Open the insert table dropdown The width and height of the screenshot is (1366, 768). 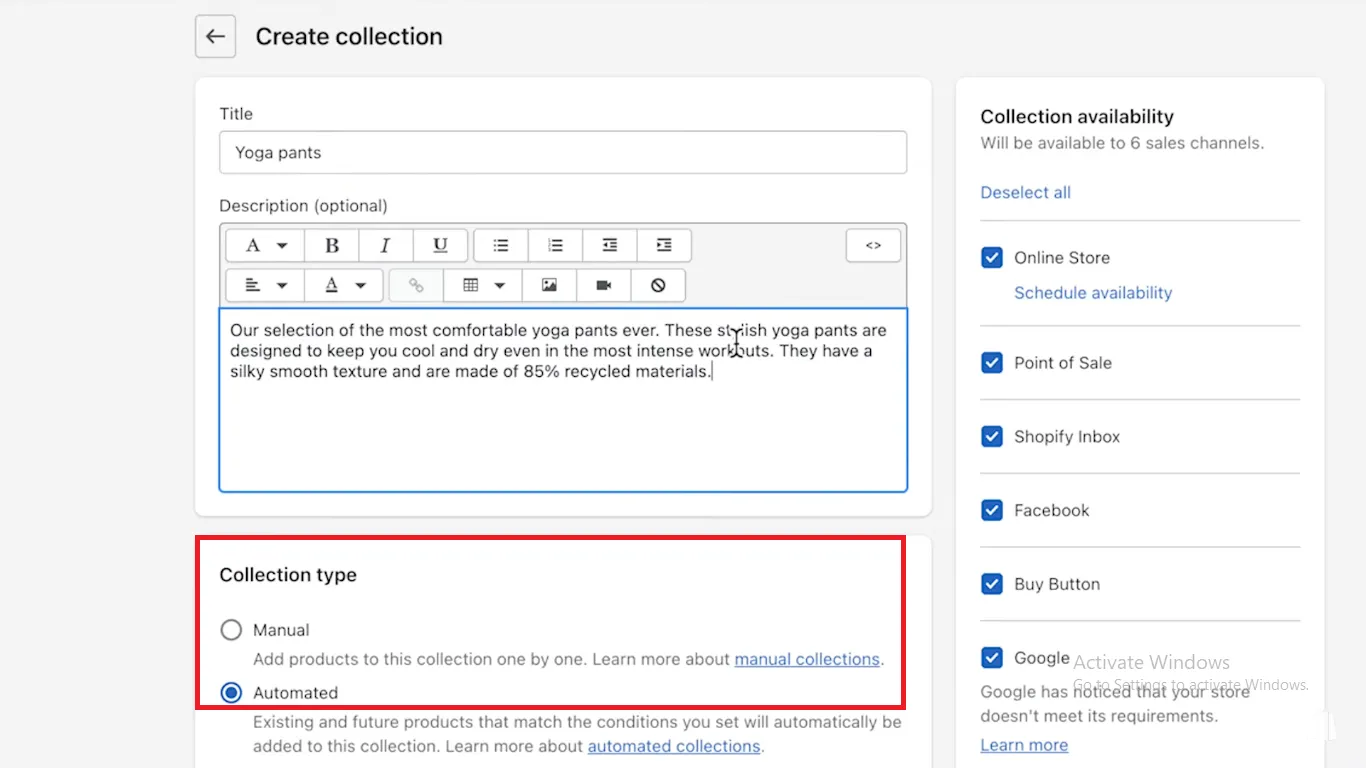click(483, 285)
